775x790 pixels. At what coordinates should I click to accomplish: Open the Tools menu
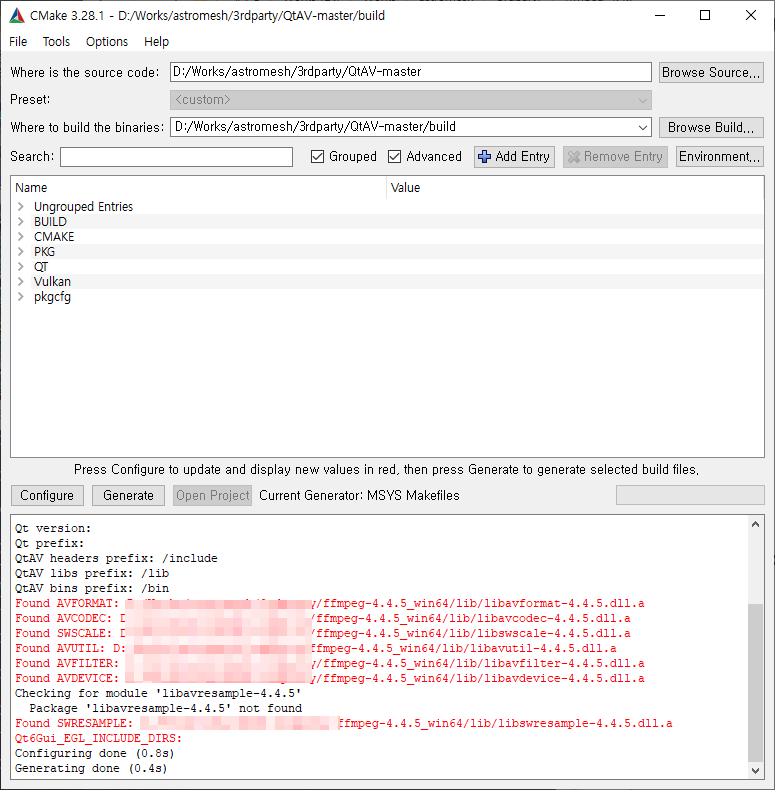pos(56,42)
